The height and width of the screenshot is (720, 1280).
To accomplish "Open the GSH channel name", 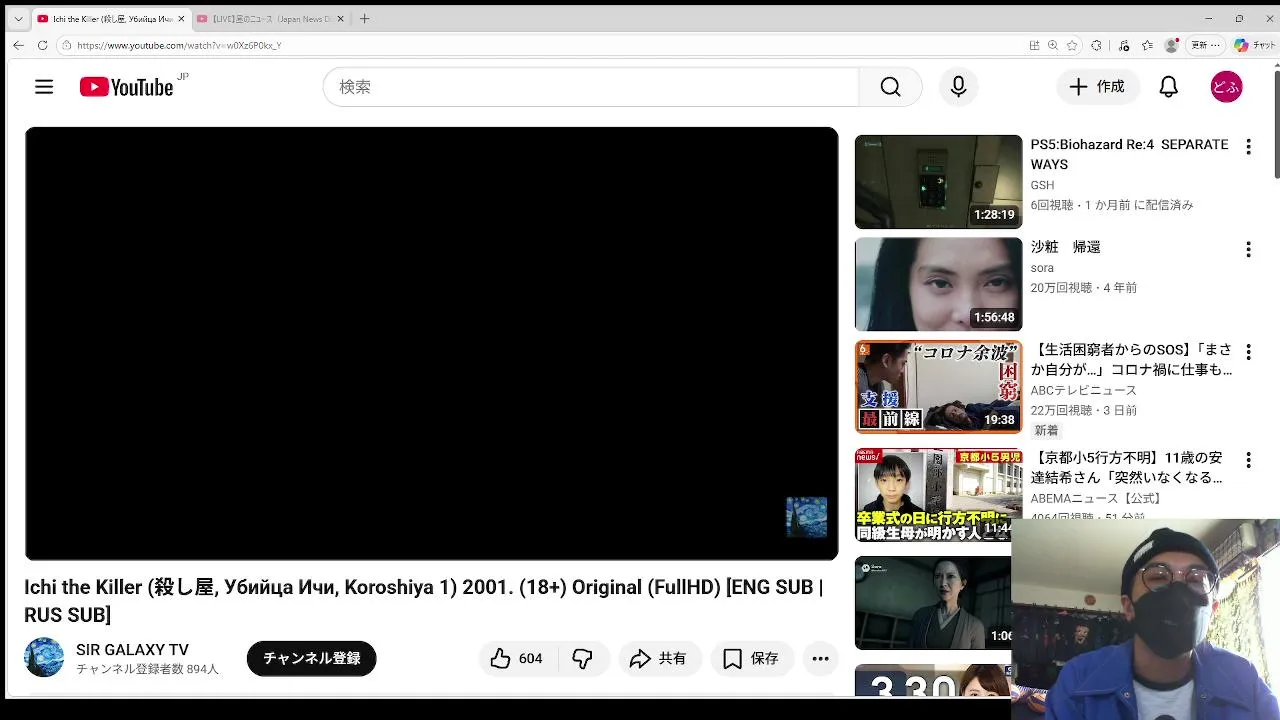I will [x=1042, y=185].
